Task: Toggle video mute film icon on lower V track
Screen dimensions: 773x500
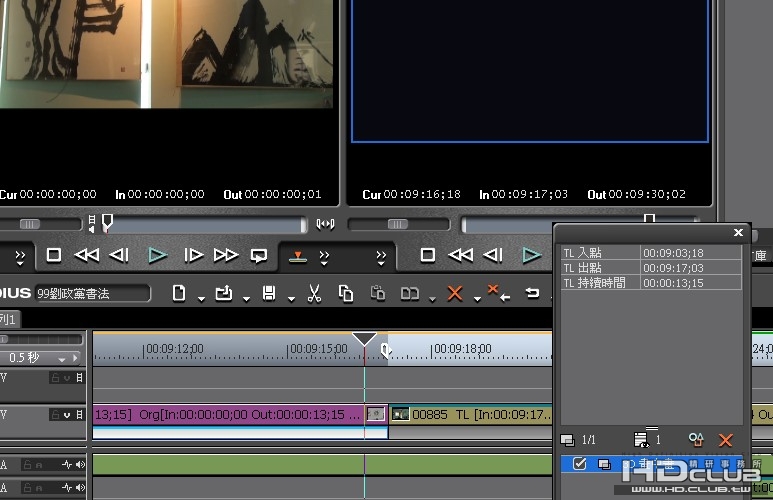Action: (79, 415)
